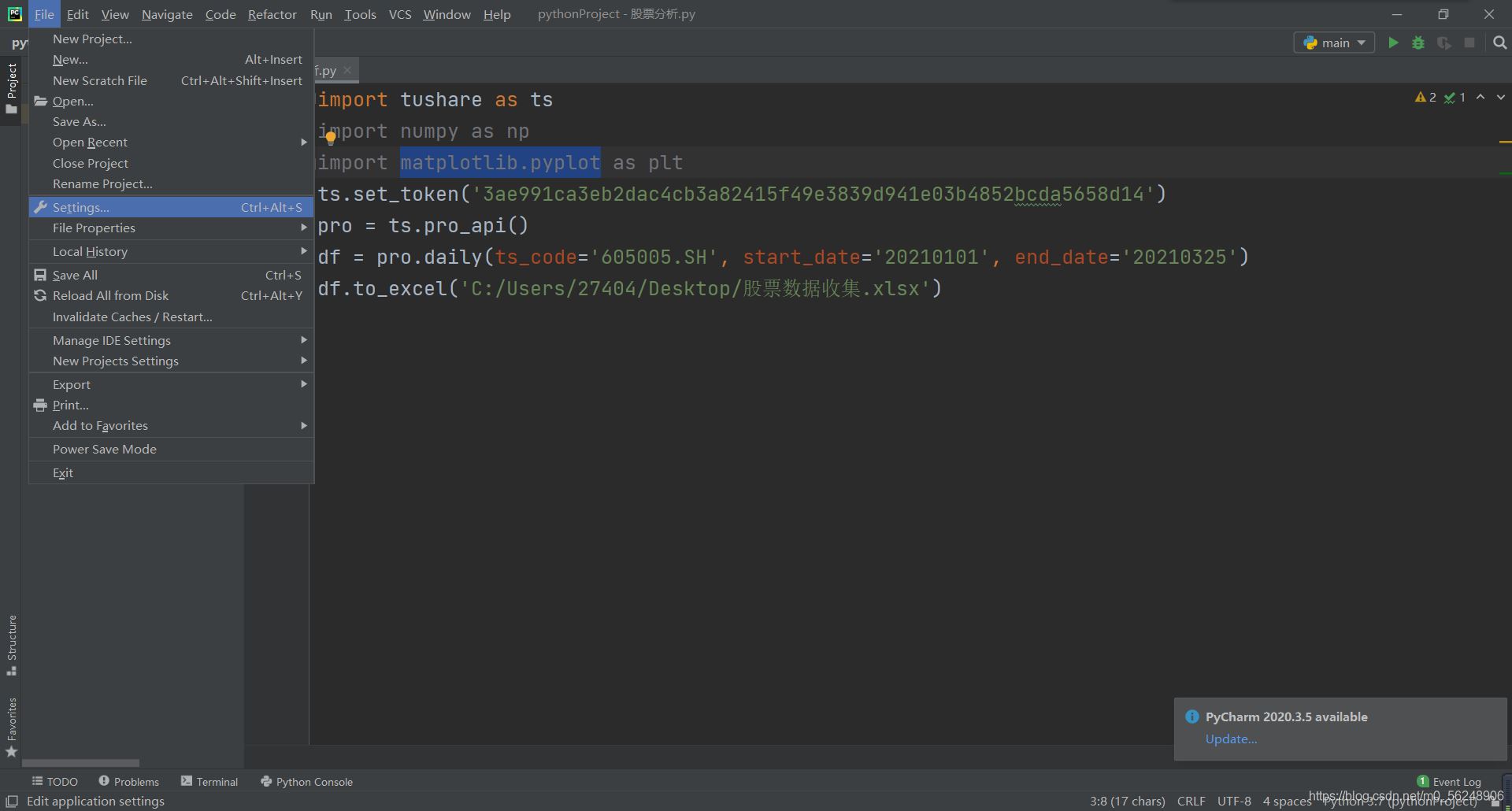
Task: Open the Python Console tool window
Action: [x=306, y=782]
